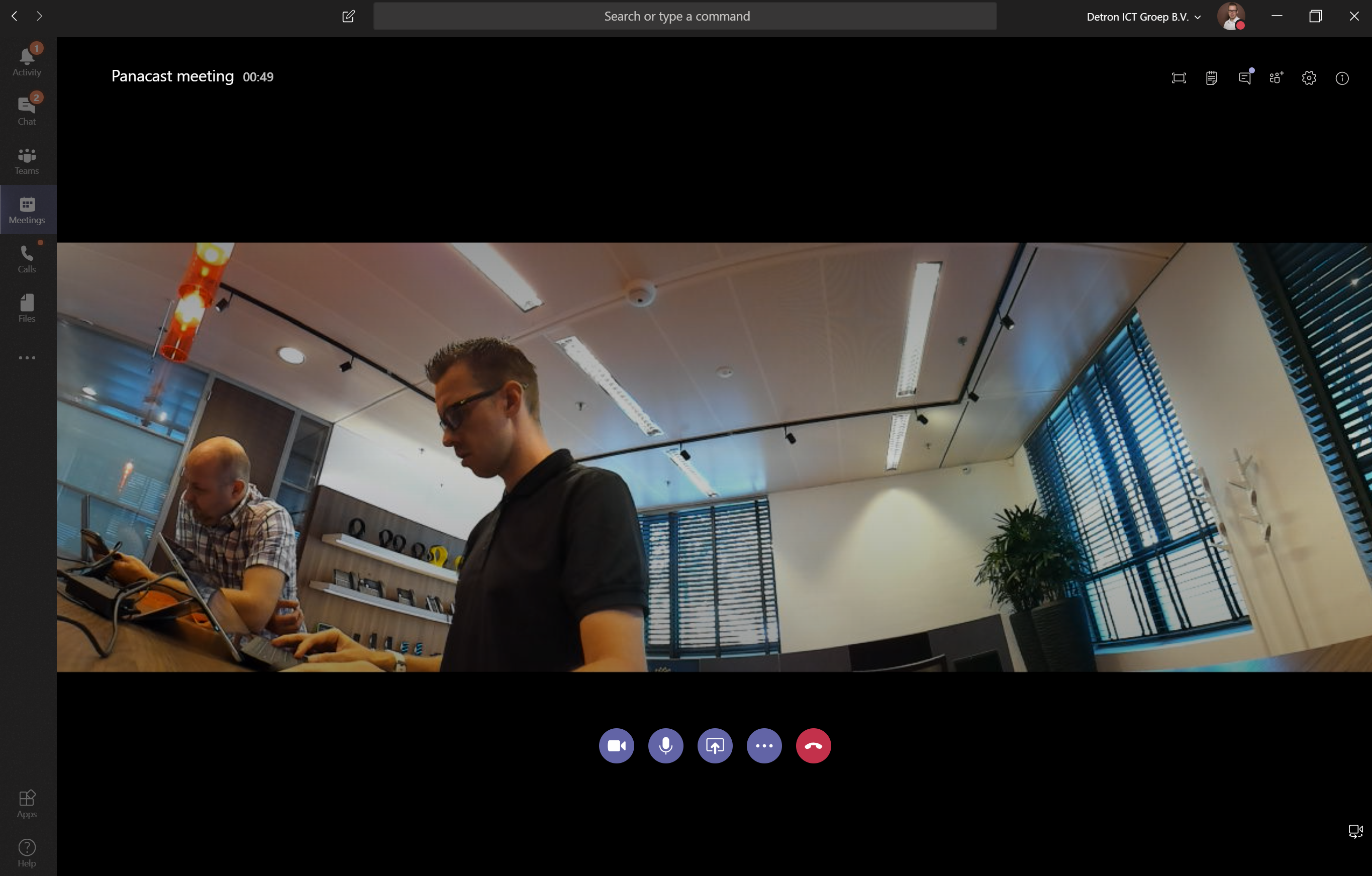The height and width of the screenshot is (876, 1372).
Task: Open device settings gear icon
Action: 1309,78
